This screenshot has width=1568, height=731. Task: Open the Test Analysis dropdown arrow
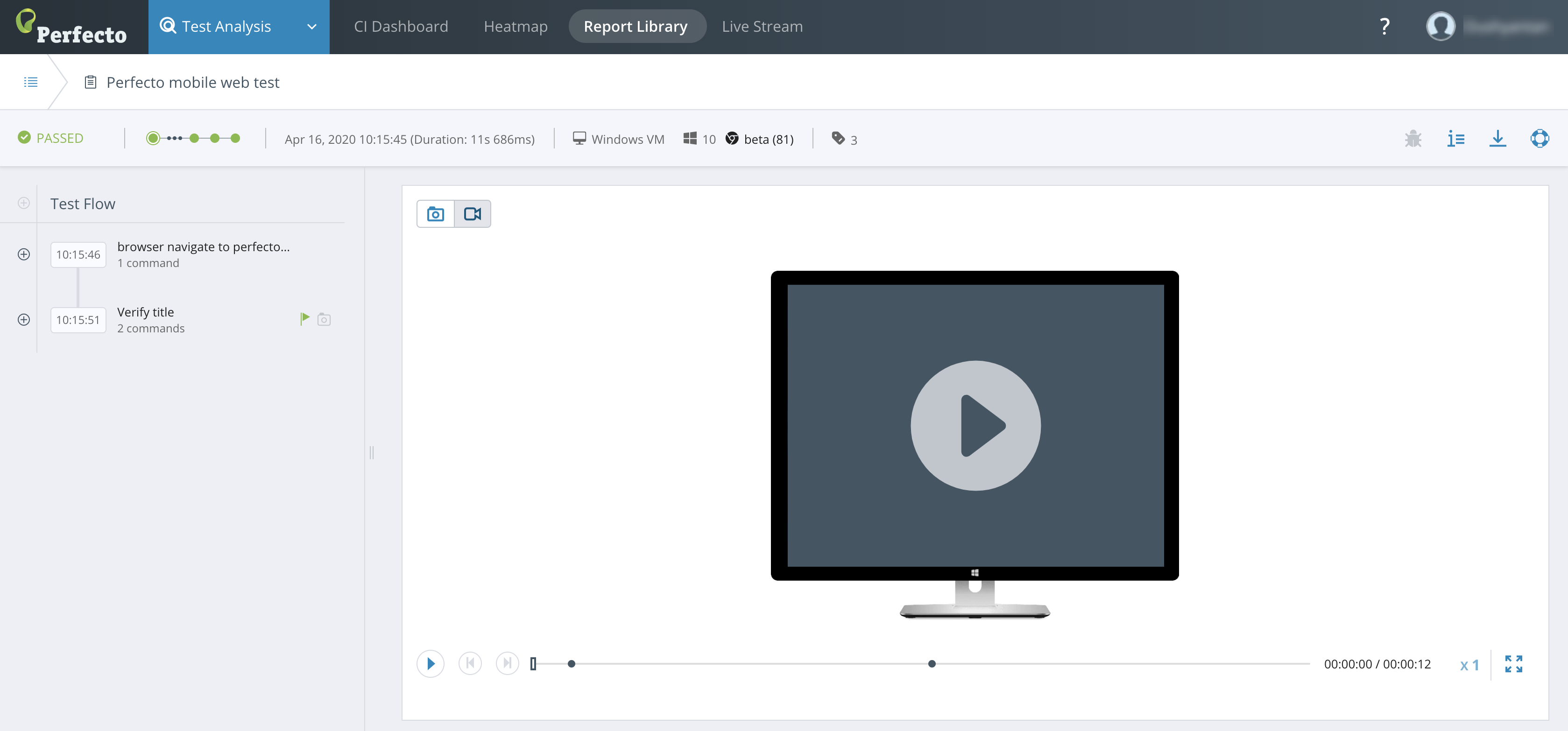311,27
